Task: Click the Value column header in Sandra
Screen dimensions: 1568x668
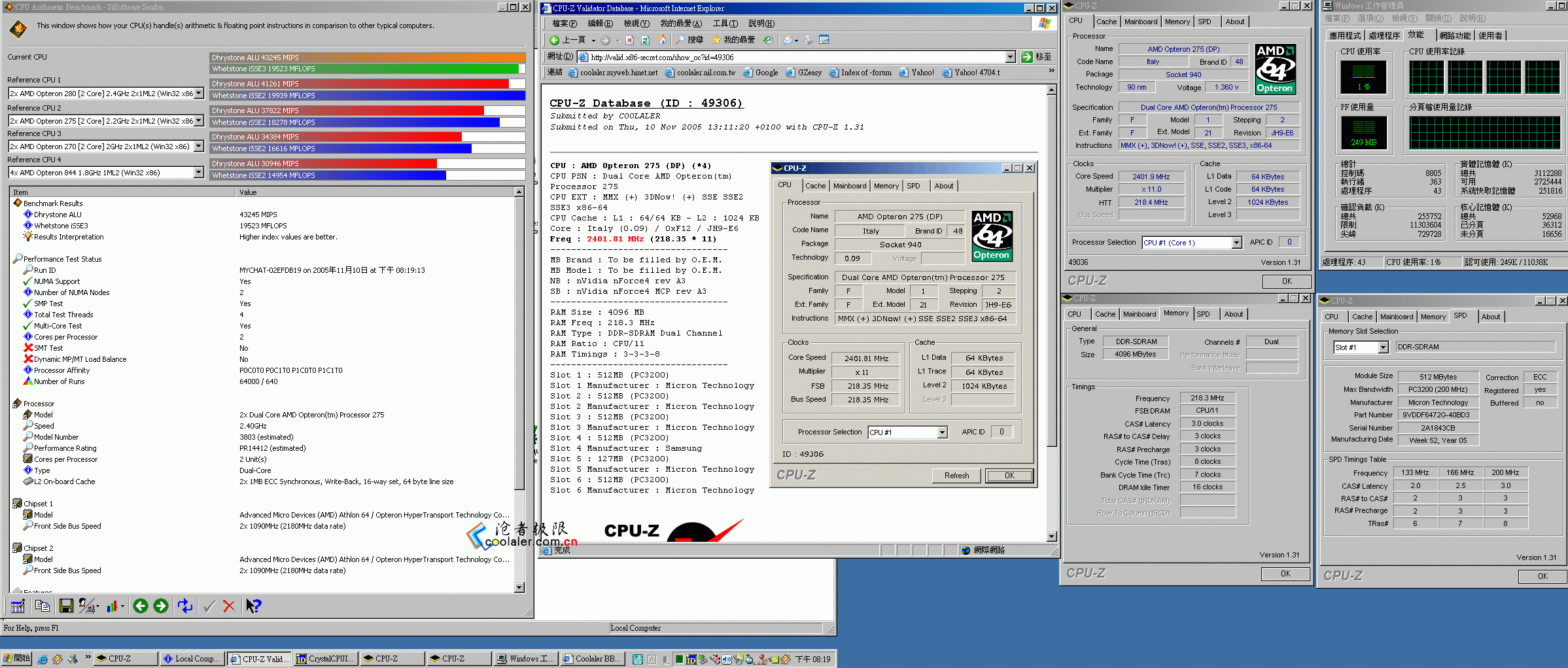Action: [x=375, y=192]
